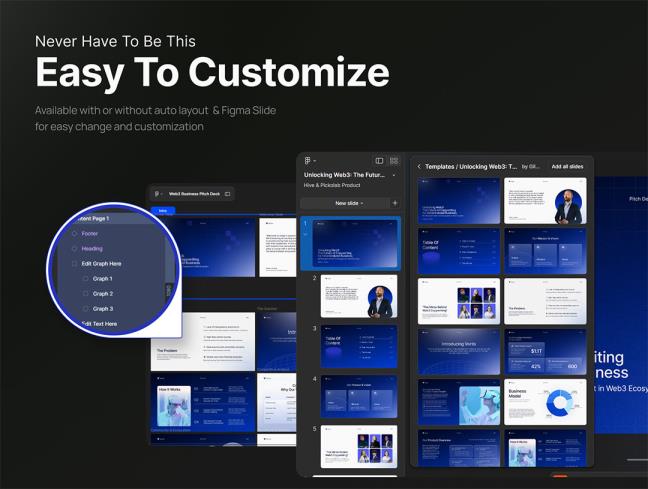Click the Heading layer icon
The width and height of the screenshot is (648, 489).
pos(74,248)
